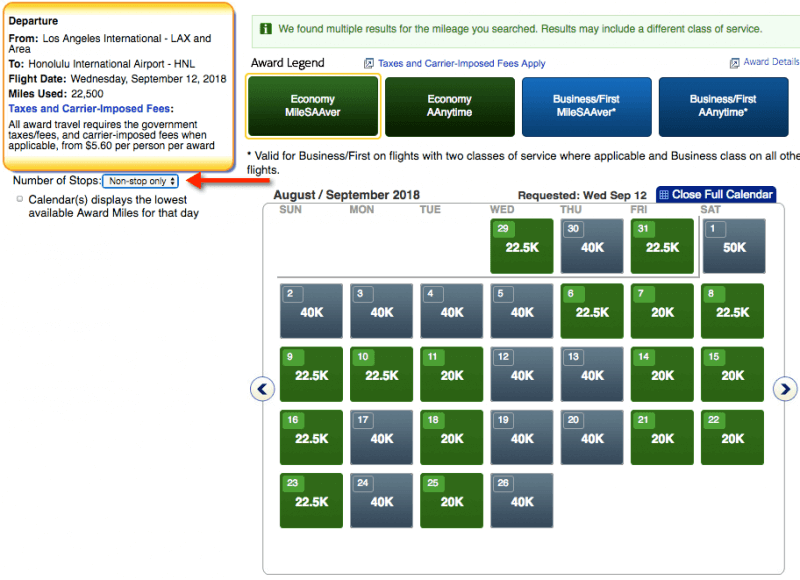Open the Award Details link
Image resolution: width=800 pixels, height=580 pixels.
tap(771, 62)
